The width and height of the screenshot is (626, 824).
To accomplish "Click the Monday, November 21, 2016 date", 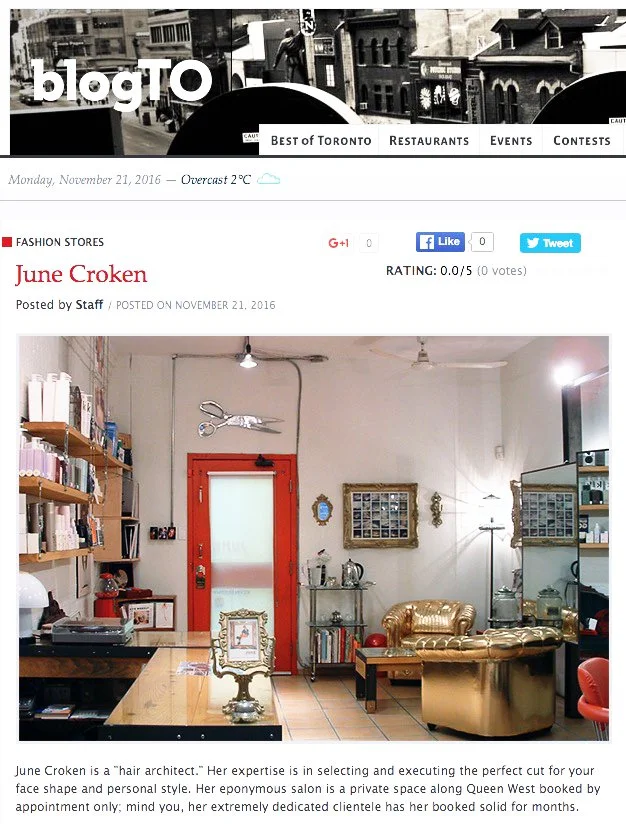I will [85, 180].
